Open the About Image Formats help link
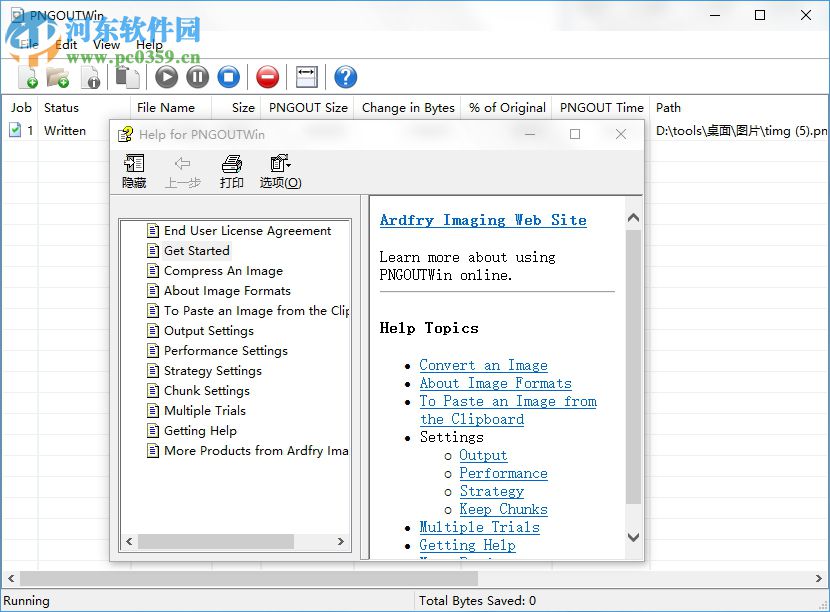 (495, 383)
